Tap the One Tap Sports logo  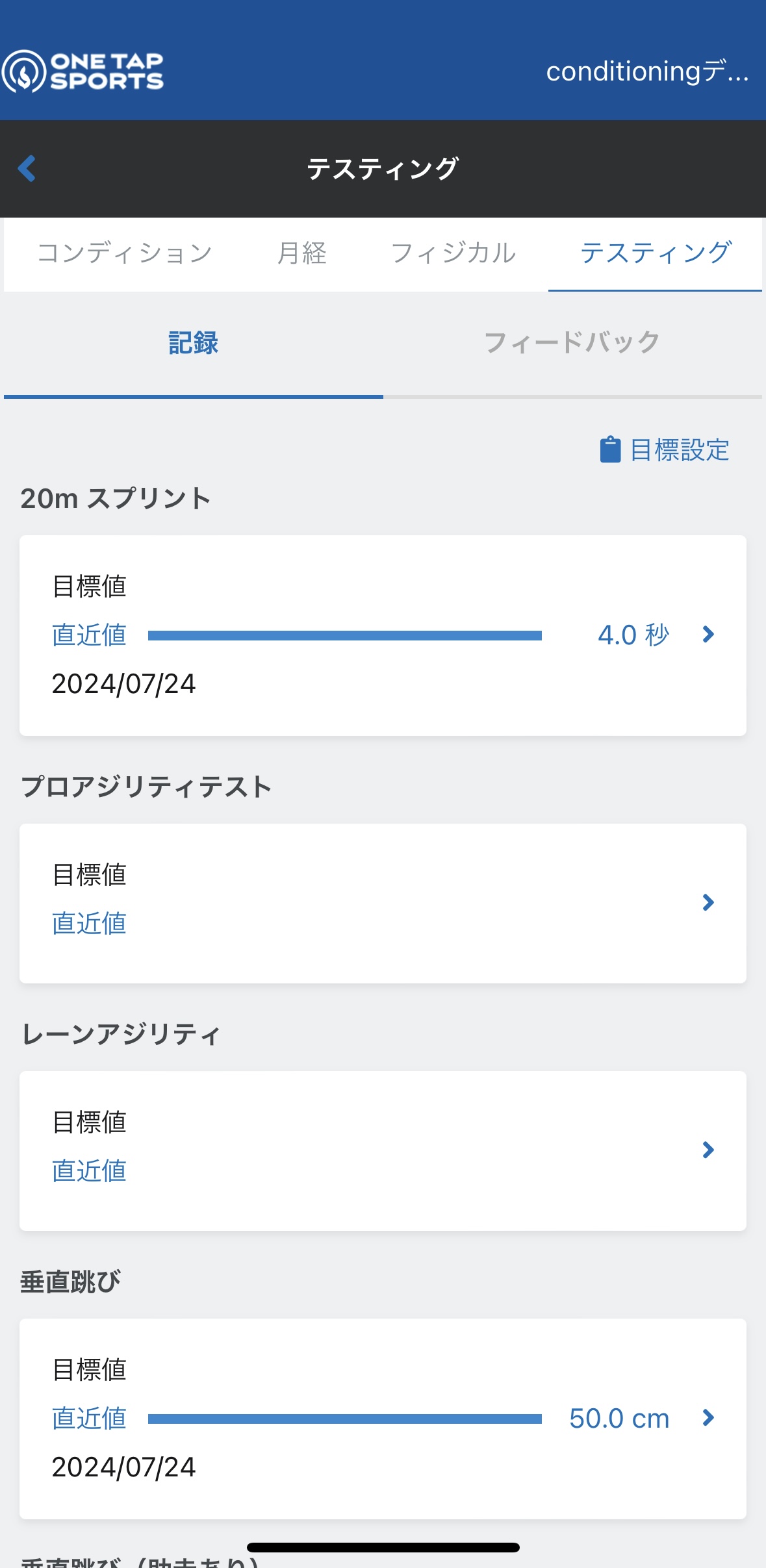[83, 71]
